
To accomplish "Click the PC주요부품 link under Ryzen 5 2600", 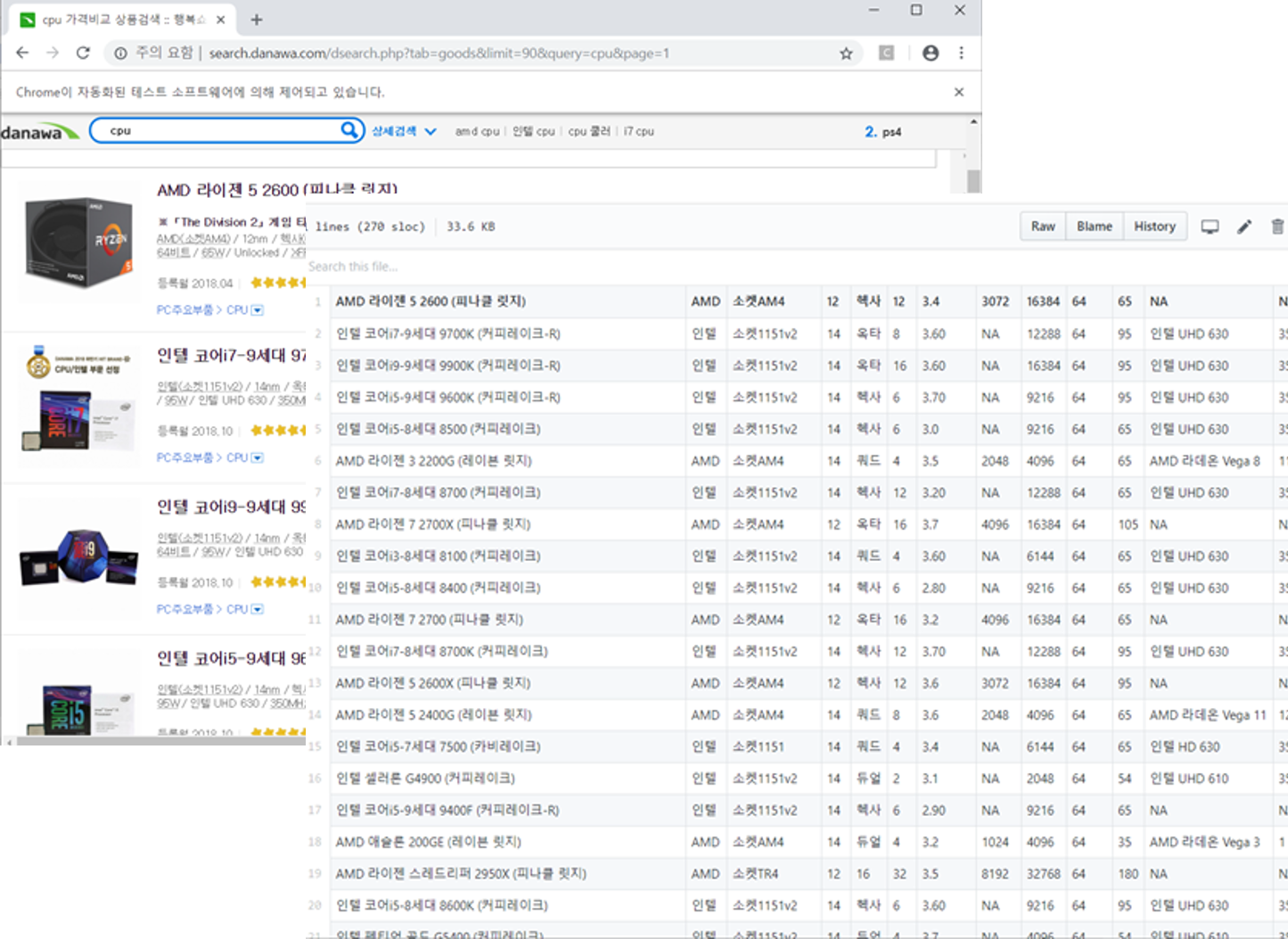I will click(x=185, y=310).
